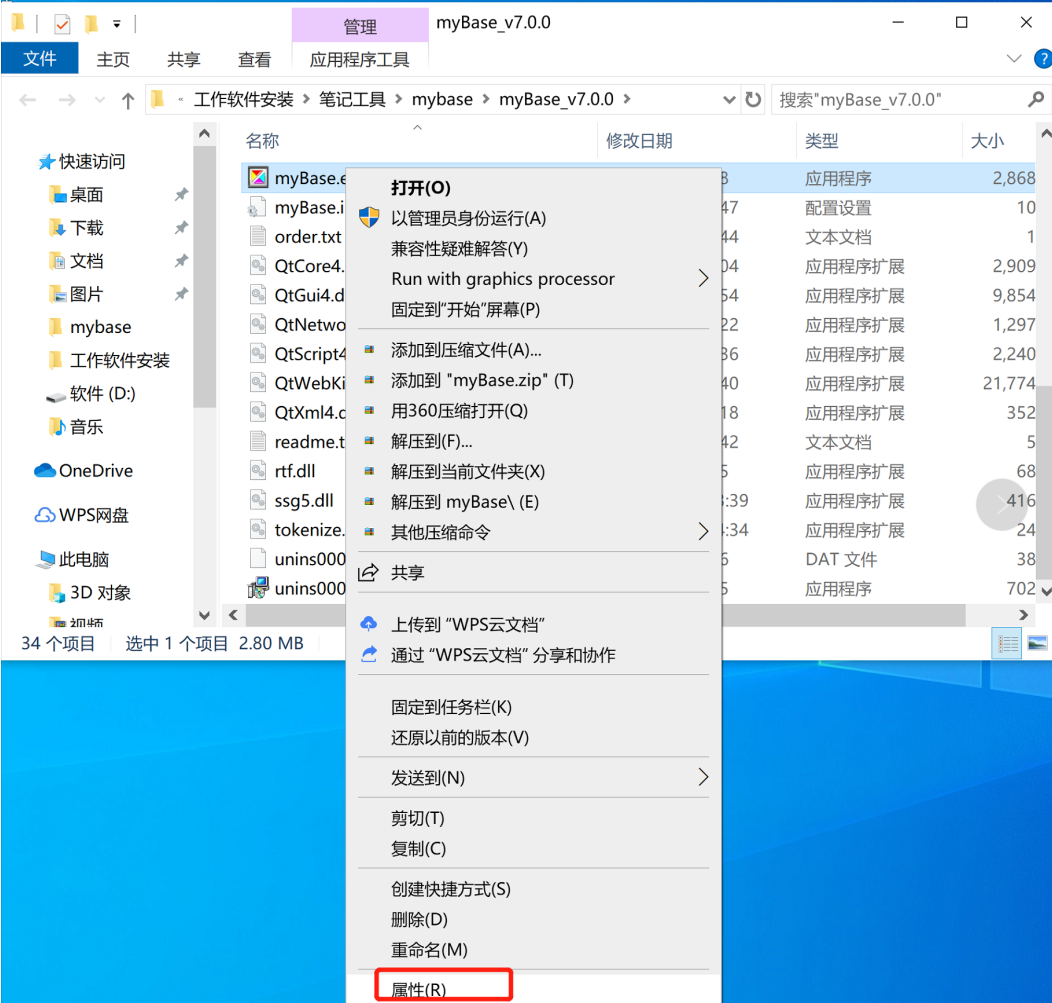Screen dimensions: 1052x1003
Task: Switch to large icons view icon
Action: coord(1037,643)
